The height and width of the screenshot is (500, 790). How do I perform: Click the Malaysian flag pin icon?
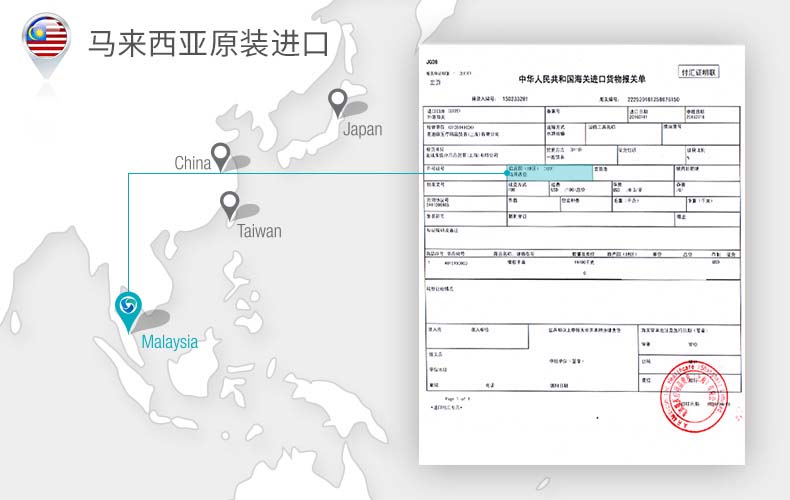(x=45, y=41)
